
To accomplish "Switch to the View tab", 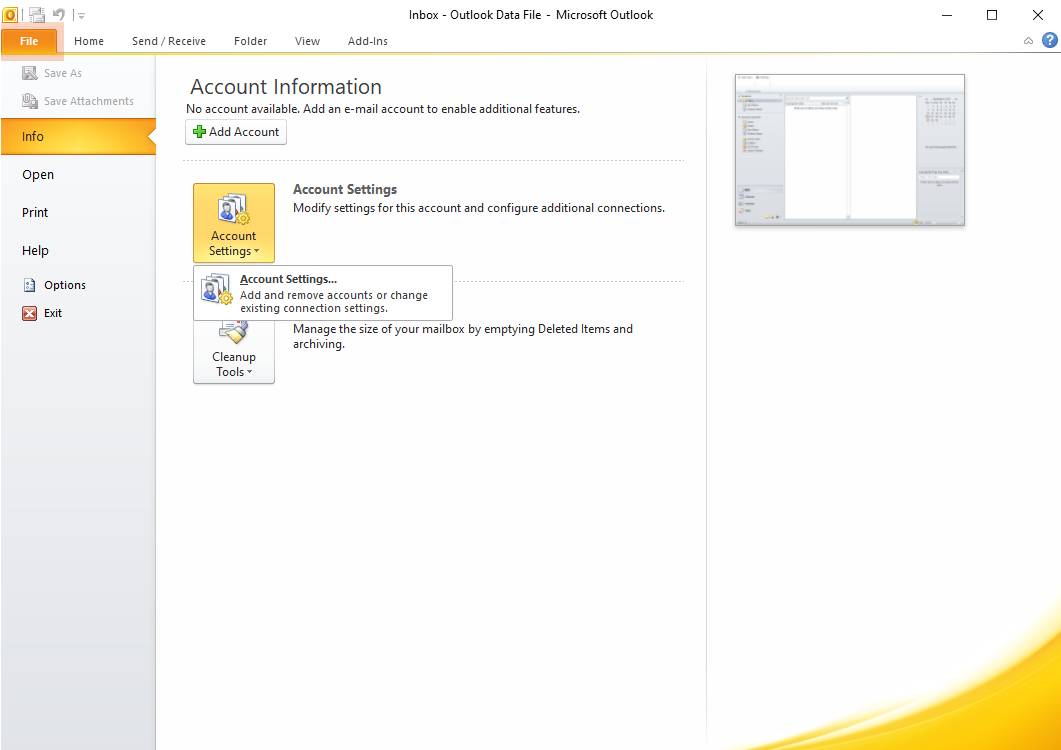I will coord(307,41).
